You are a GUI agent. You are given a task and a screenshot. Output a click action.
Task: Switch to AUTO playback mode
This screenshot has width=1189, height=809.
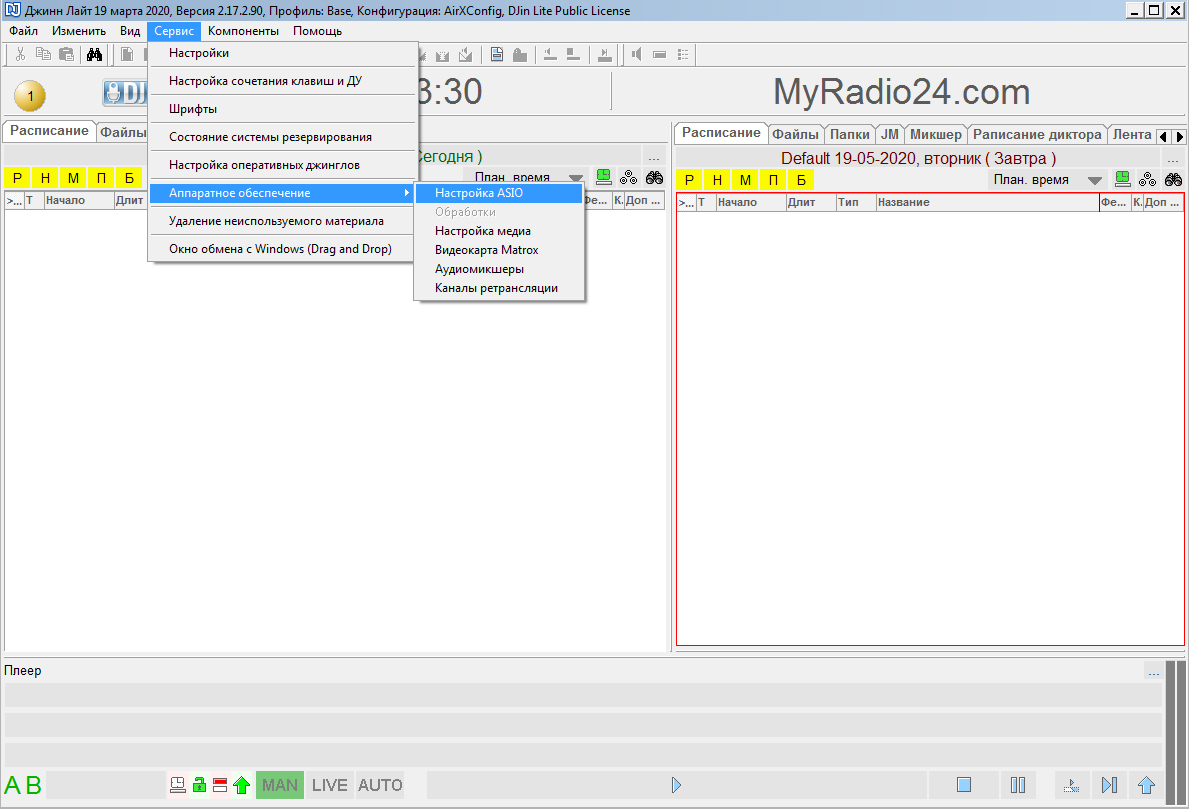380,785
